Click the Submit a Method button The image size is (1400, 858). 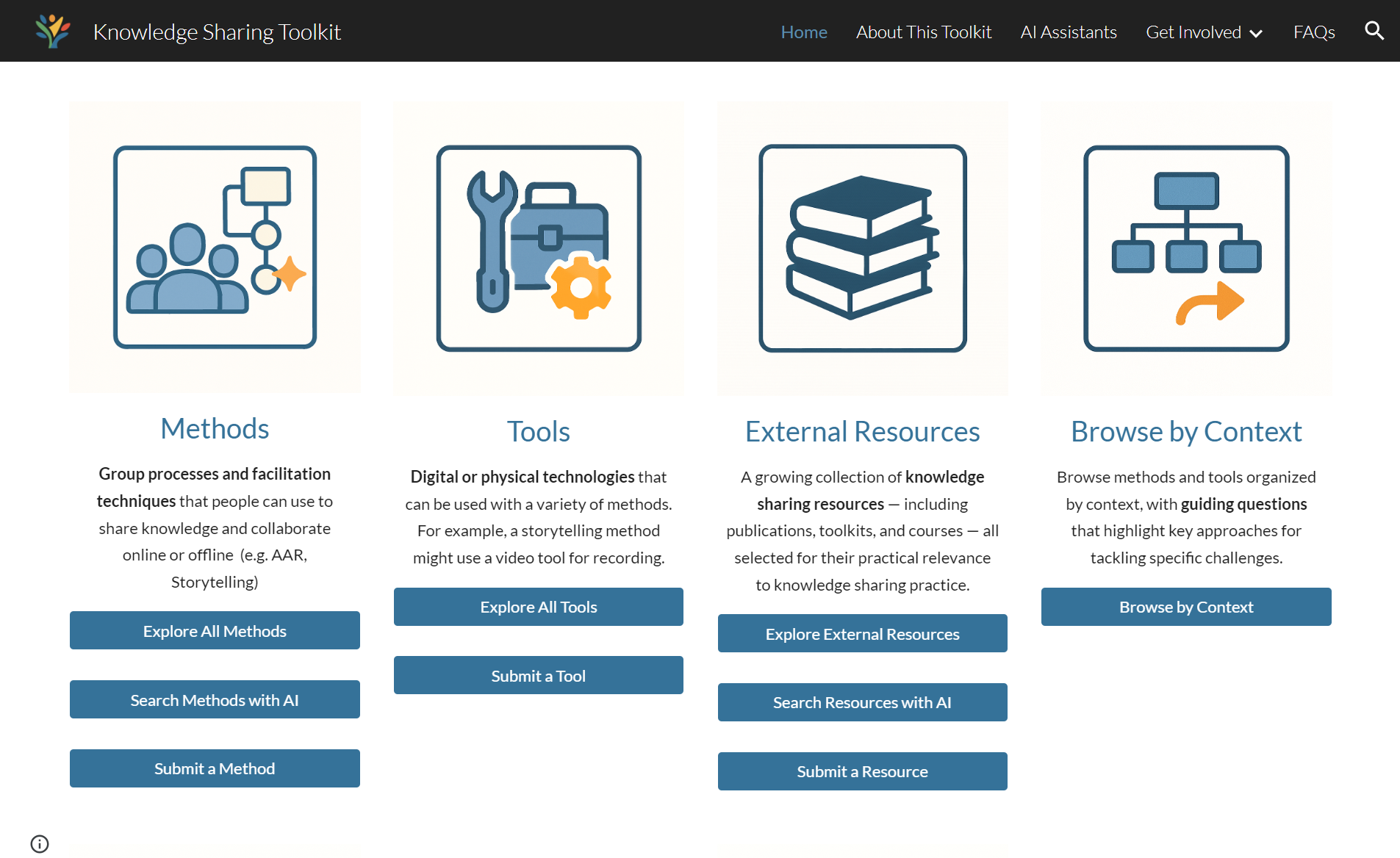(215, 768)
